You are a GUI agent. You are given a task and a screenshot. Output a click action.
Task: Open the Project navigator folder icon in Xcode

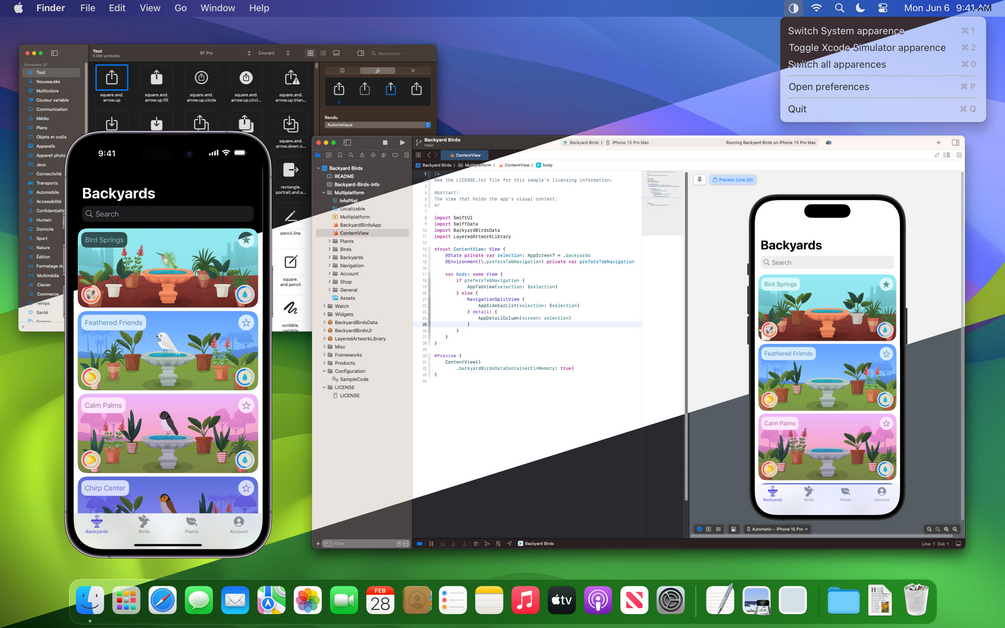click(318, 155)
